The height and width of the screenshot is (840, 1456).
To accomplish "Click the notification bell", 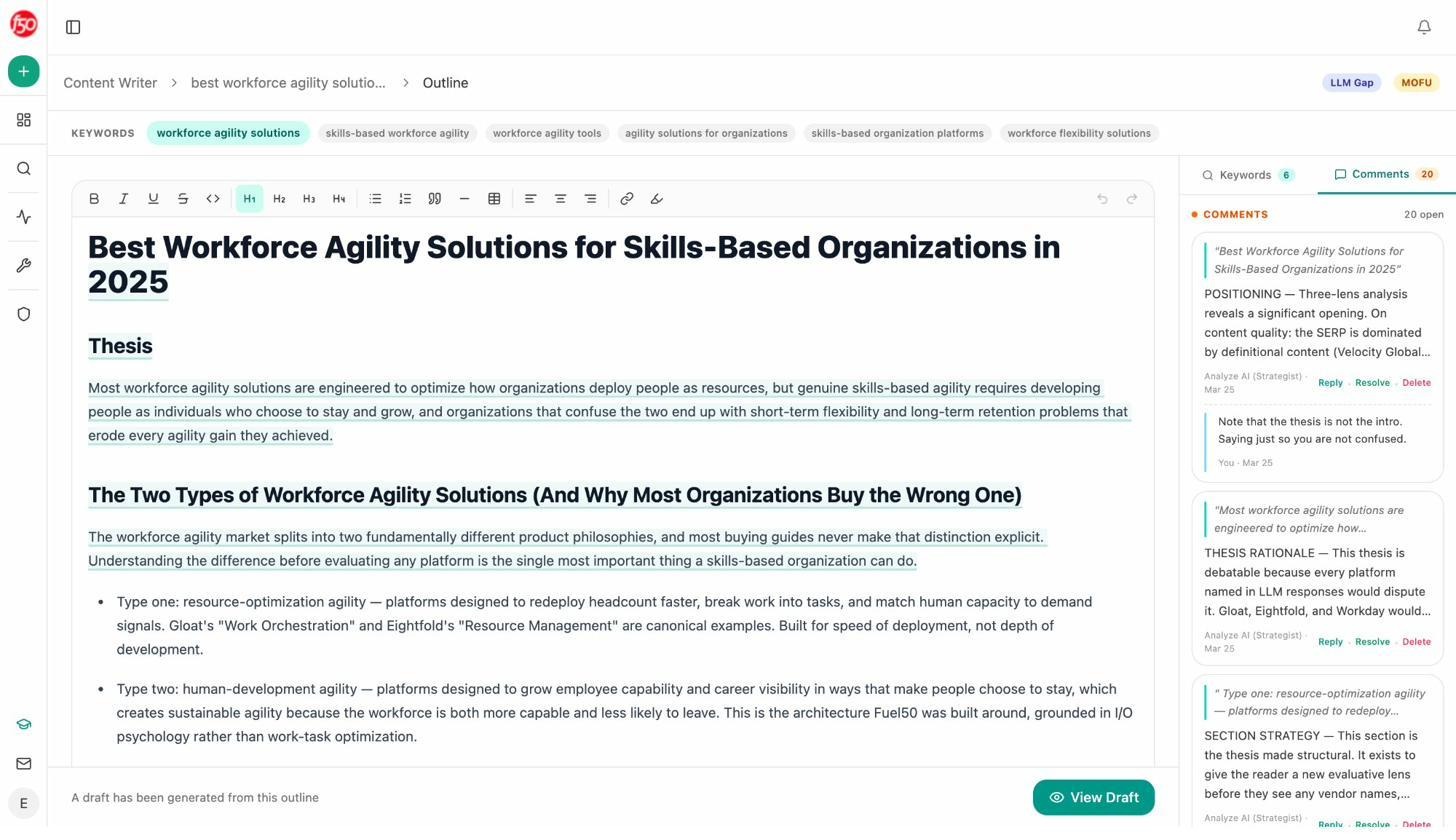I will pos(1424,27).
